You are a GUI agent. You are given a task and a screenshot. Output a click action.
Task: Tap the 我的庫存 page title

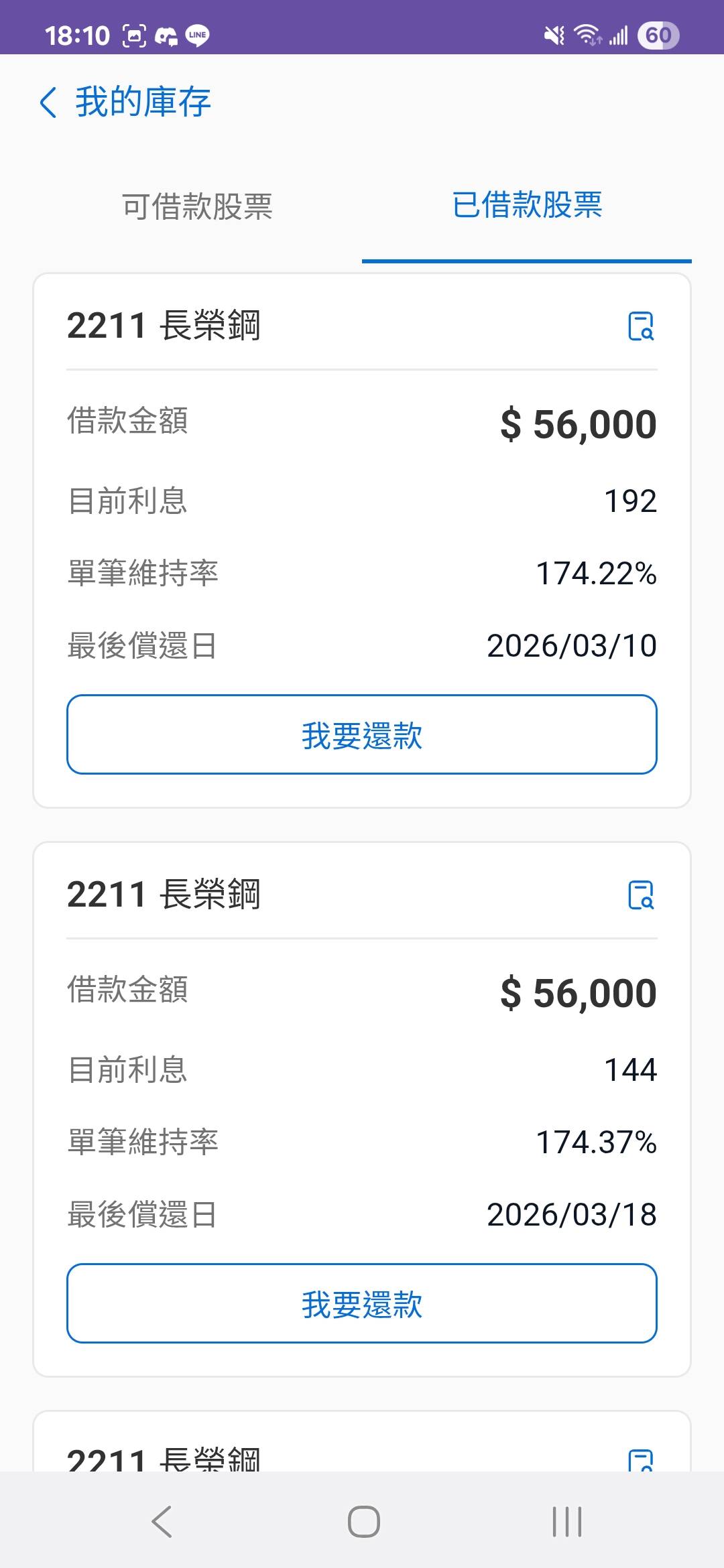(x=143, y=103)
